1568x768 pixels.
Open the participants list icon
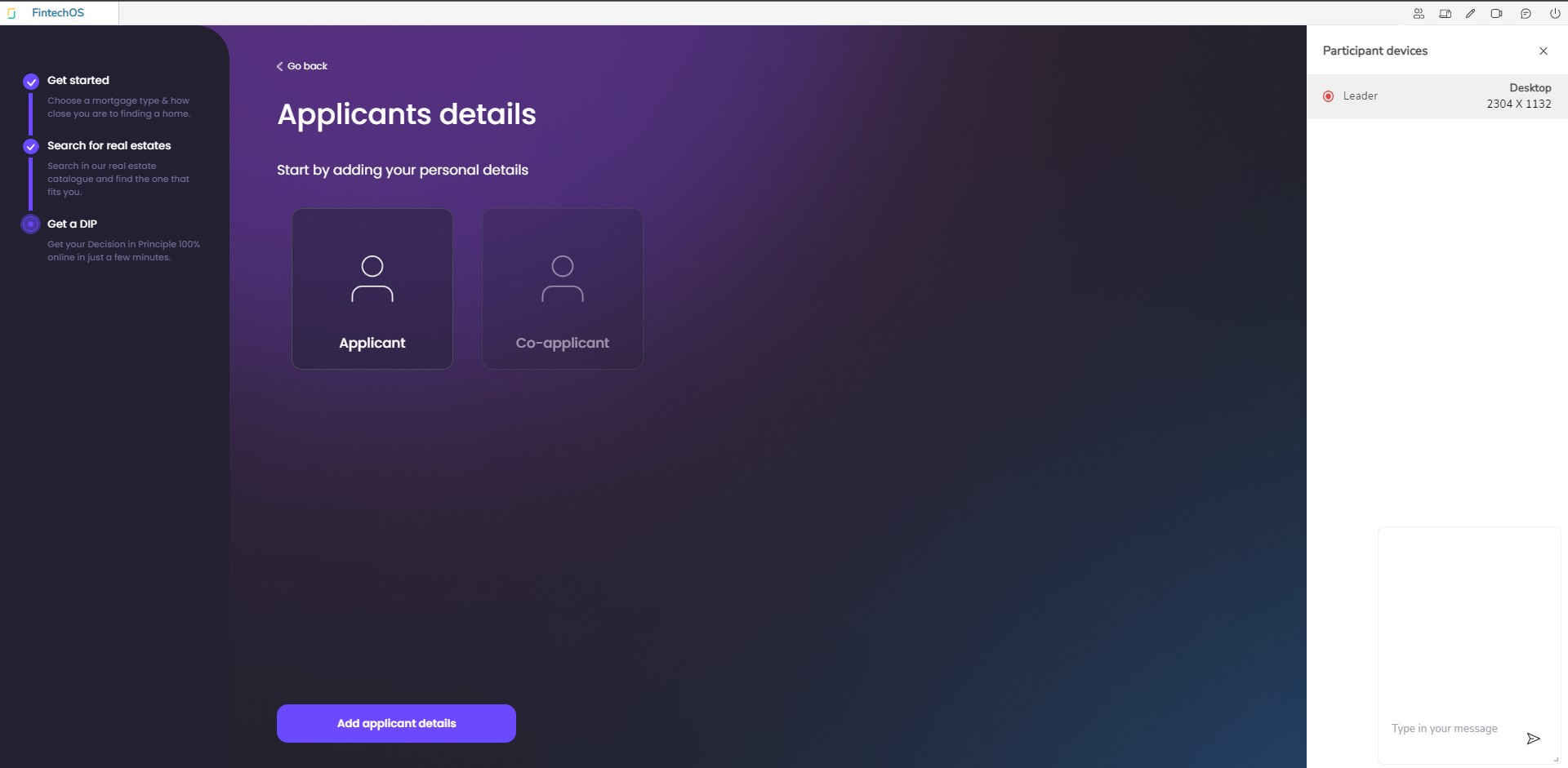tap(1419, 13)
